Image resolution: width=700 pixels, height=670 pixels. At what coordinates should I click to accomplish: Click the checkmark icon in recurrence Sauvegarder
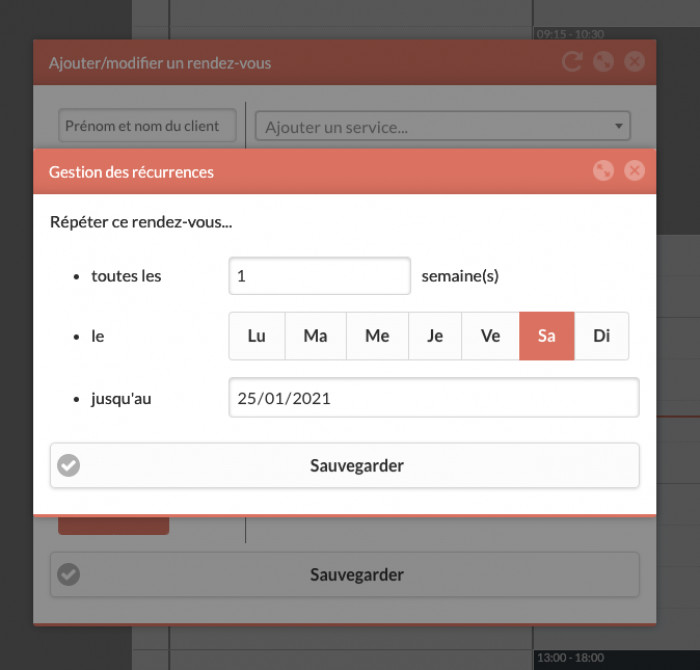[x=68, y=466]
